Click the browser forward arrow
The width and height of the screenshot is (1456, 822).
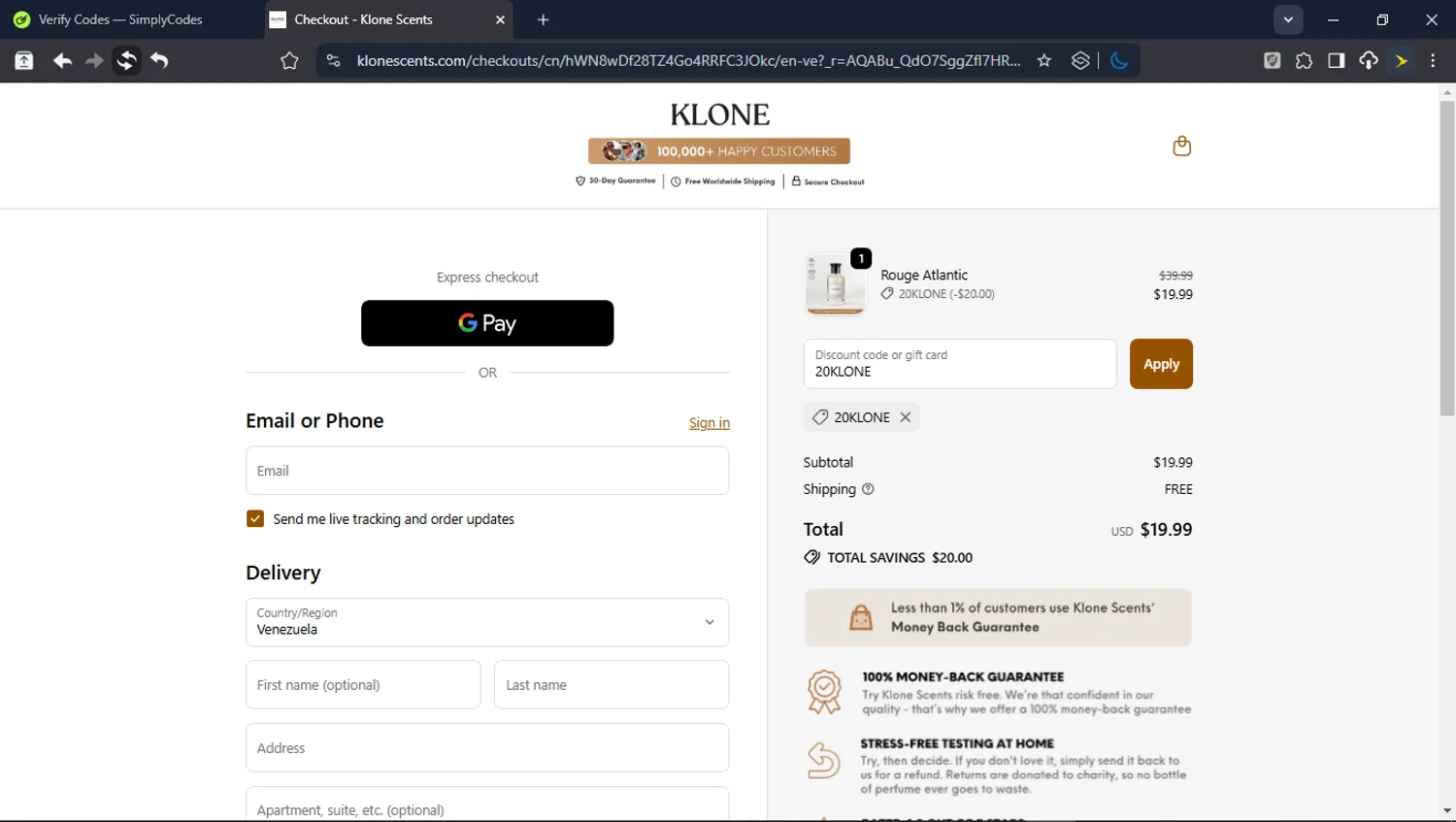[94, 60]
